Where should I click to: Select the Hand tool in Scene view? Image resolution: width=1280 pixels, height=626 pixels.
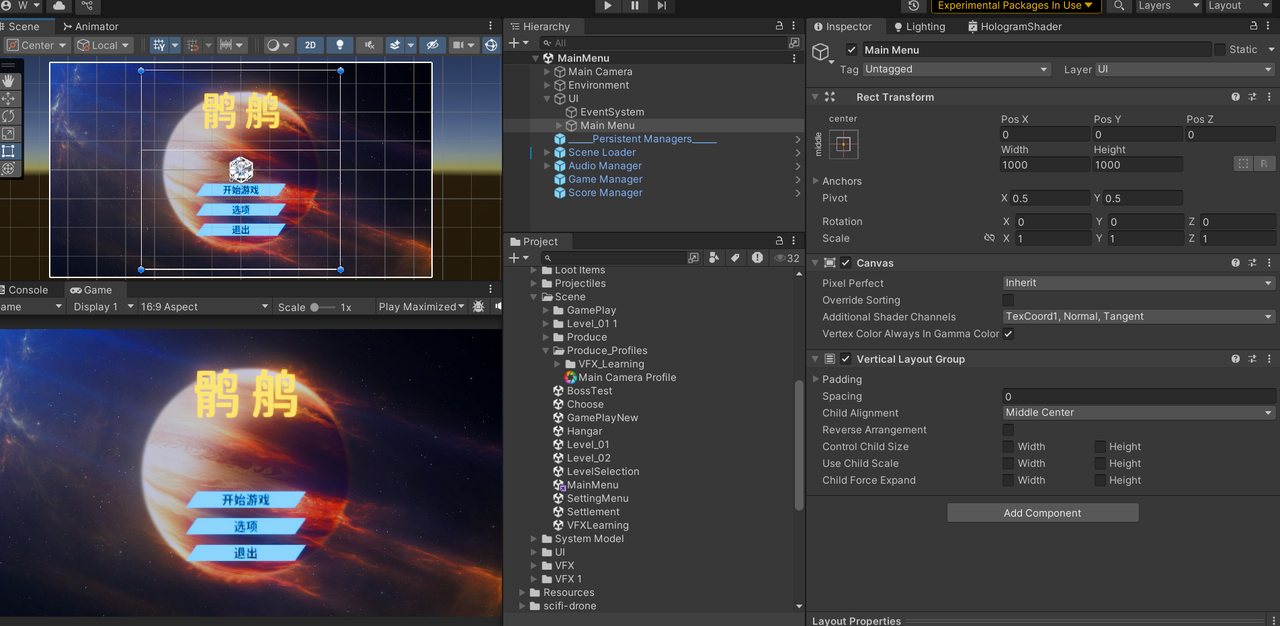[x=9, y=80]
